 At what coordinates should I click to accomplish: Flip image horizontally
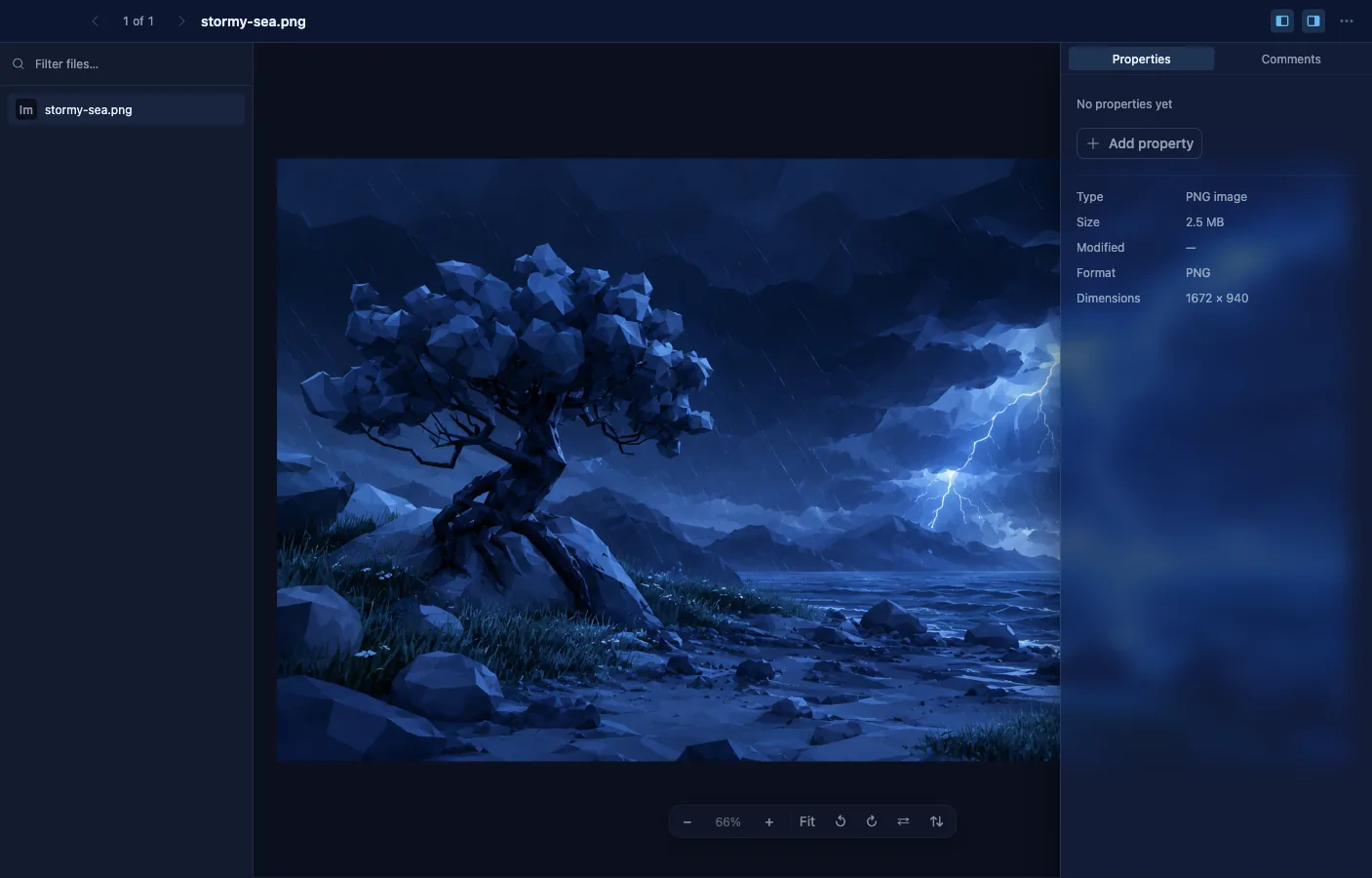(904, 821)
